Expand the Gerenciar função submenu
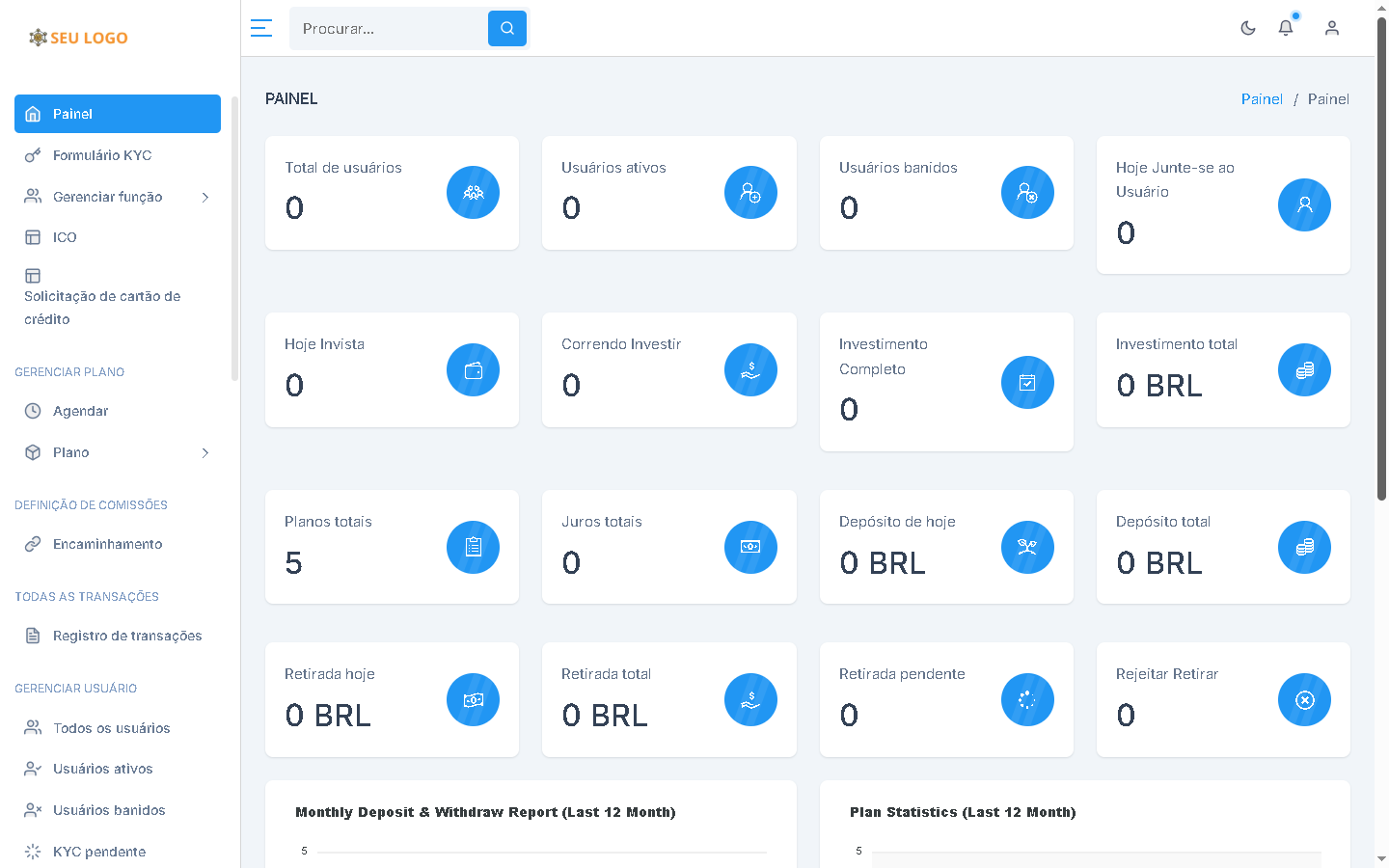The width and height of the screenshot is (1389, 868). point(204,197)
